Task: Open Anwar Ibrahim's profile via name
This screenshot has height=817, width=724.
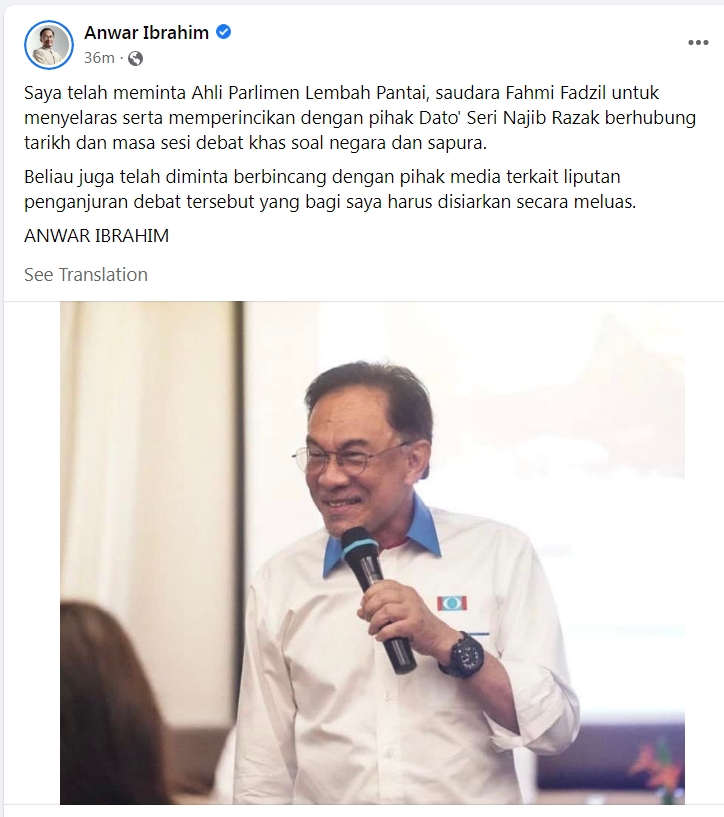Action: tap(146, 32)
